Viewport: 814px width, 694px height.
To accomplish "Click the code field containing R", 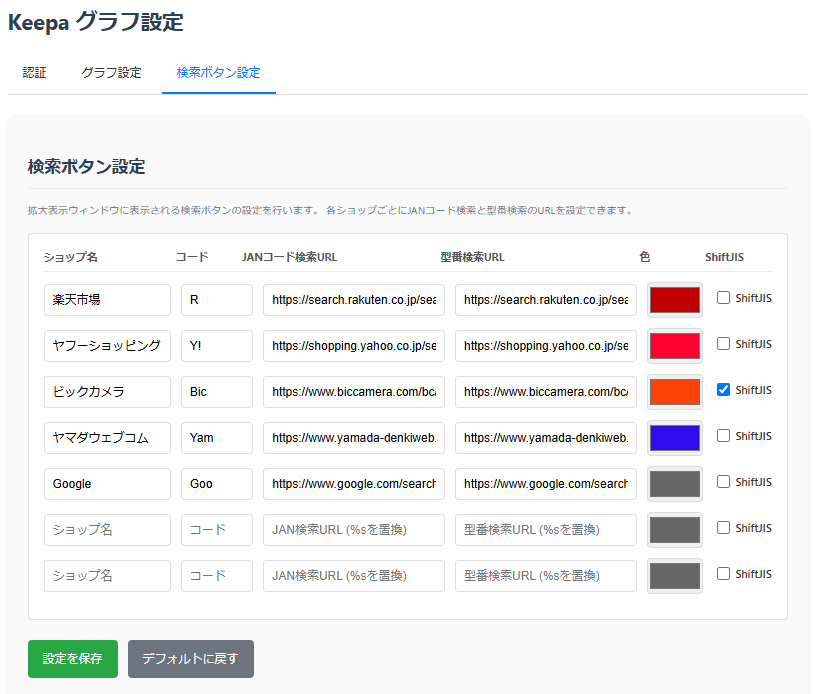I will coord(217,300).
